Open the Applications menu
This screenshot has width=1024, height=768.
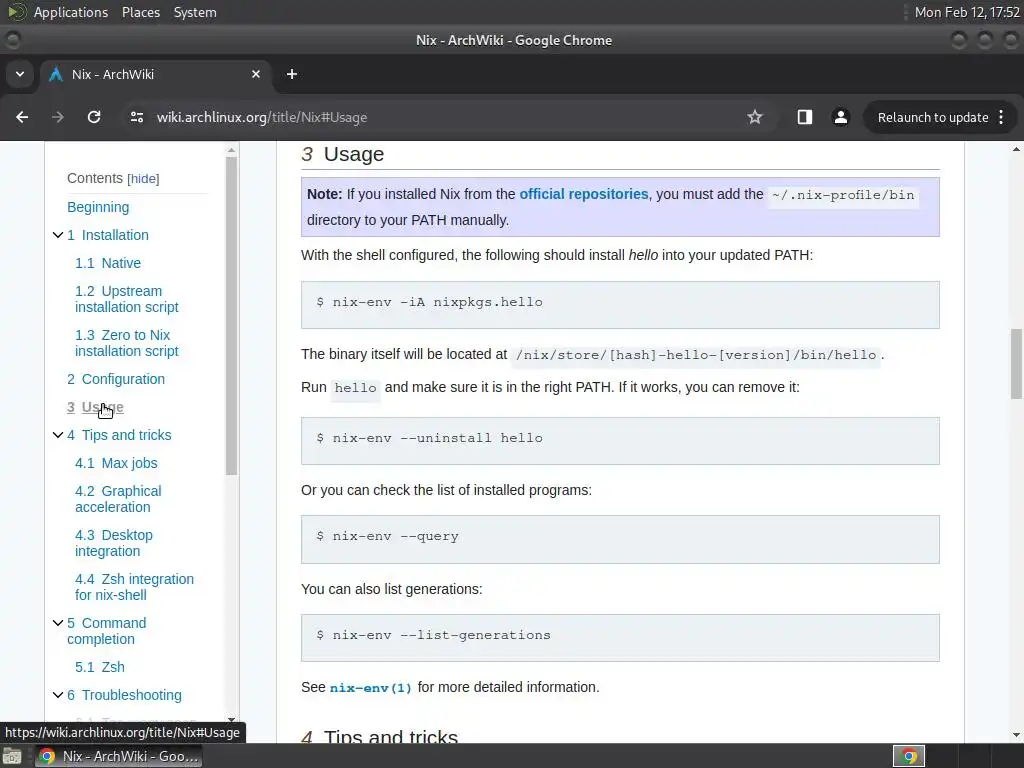pos(71,12)
